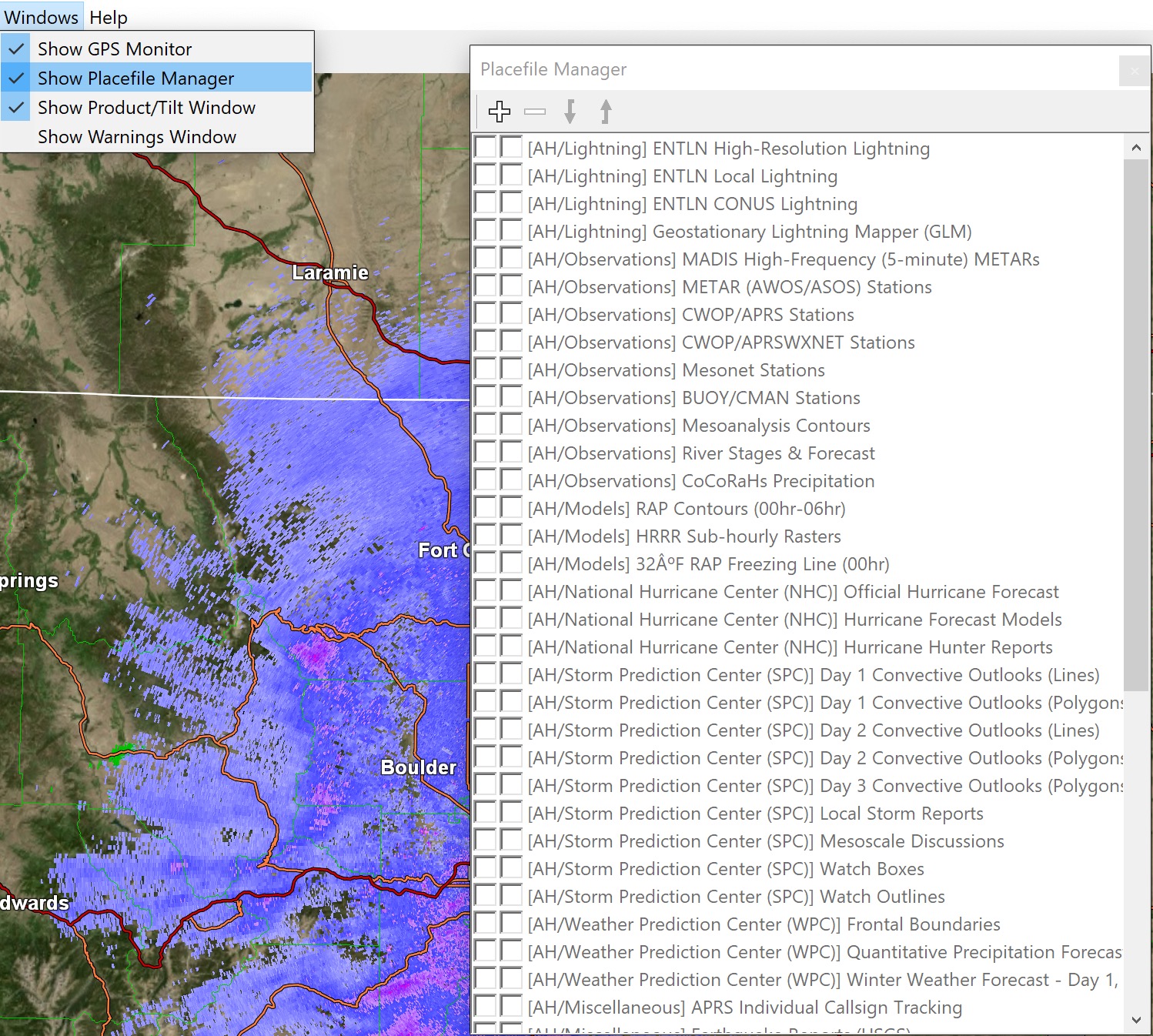Viewport: 1153px width, 1036px height.
Task: Enable second checkbox for HRRR Sub-hourly Rasters
Action: tap(511, 536)
